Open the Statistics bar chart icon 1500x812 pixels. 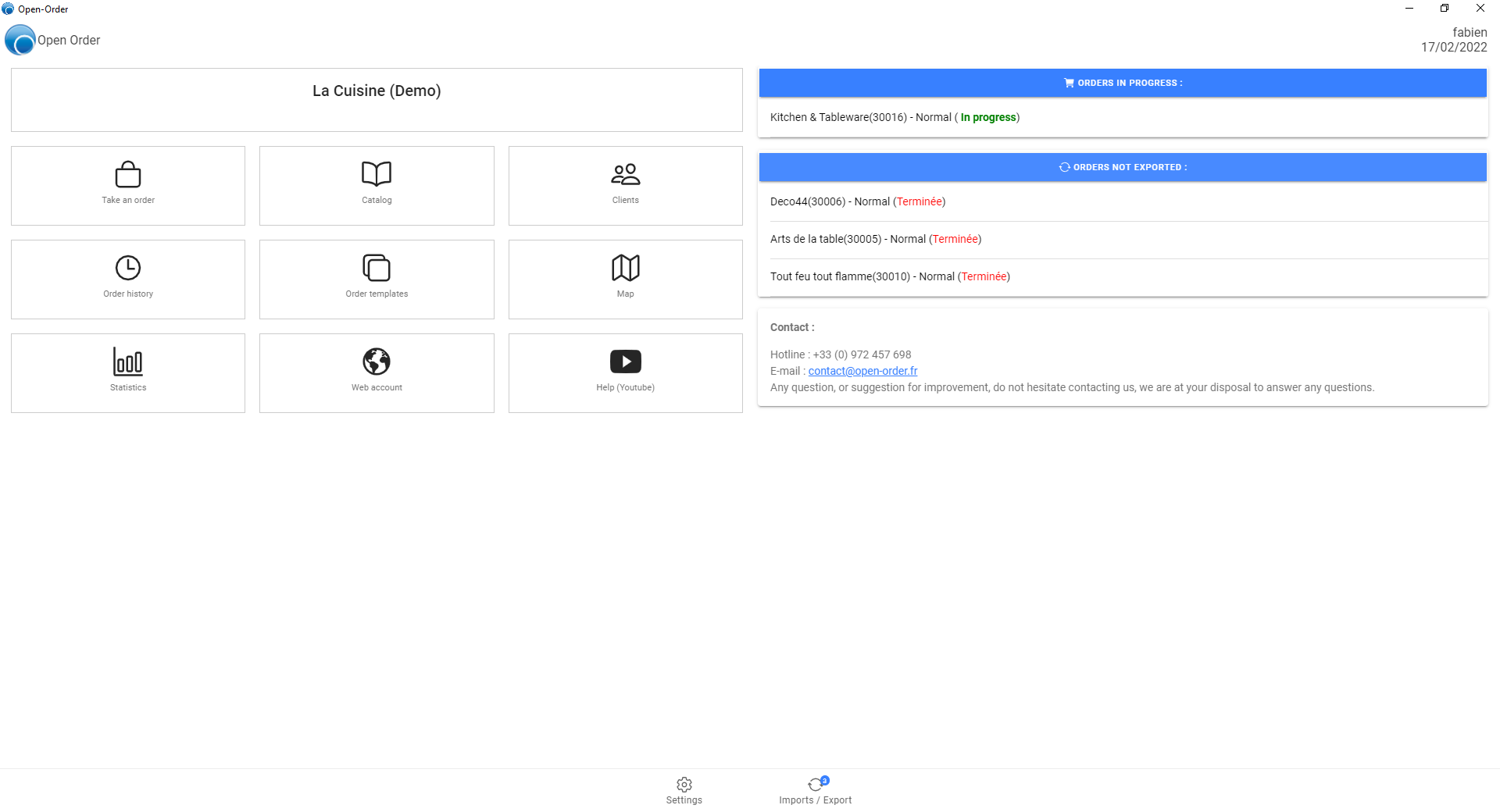tap(128, 361)
